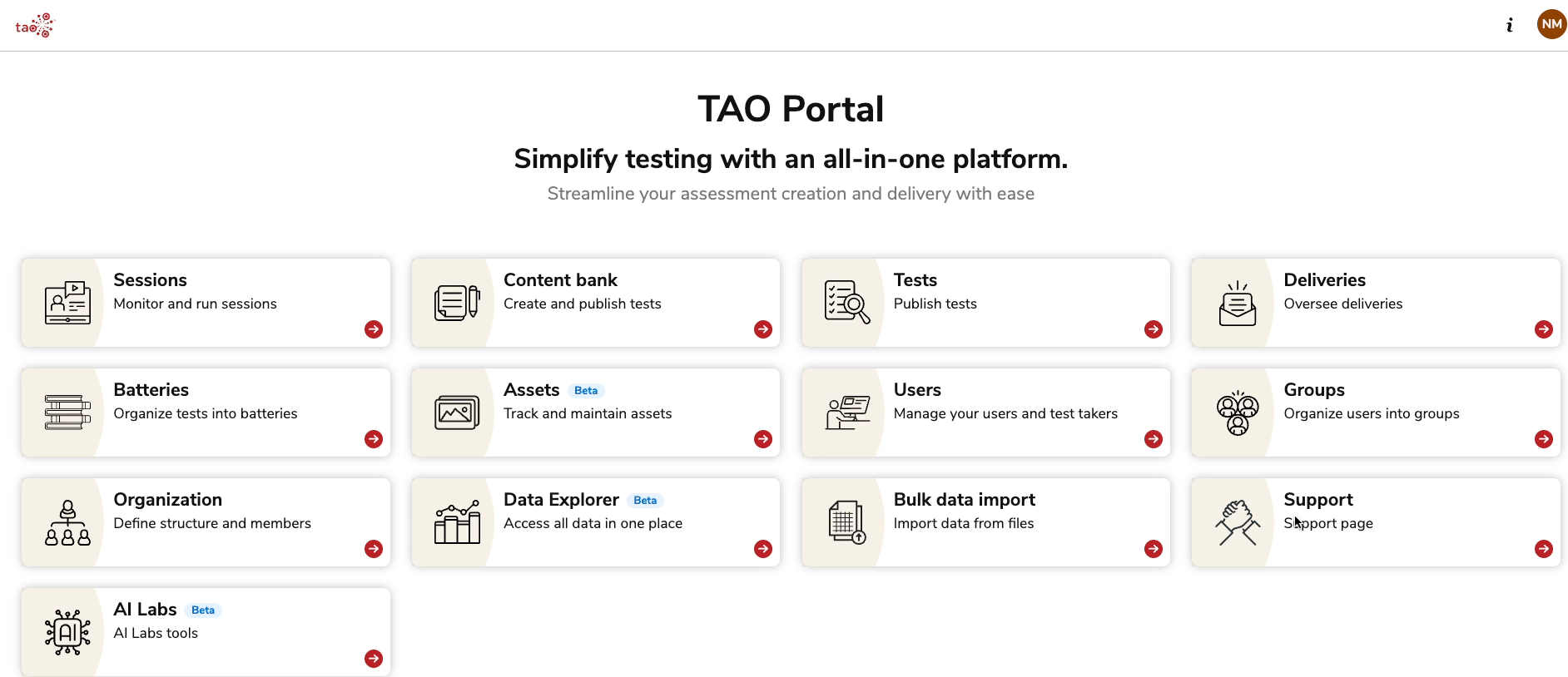Screen dimensions: 1568x677
Task: Click the Assets picture icon
Action: click(458, 413)
